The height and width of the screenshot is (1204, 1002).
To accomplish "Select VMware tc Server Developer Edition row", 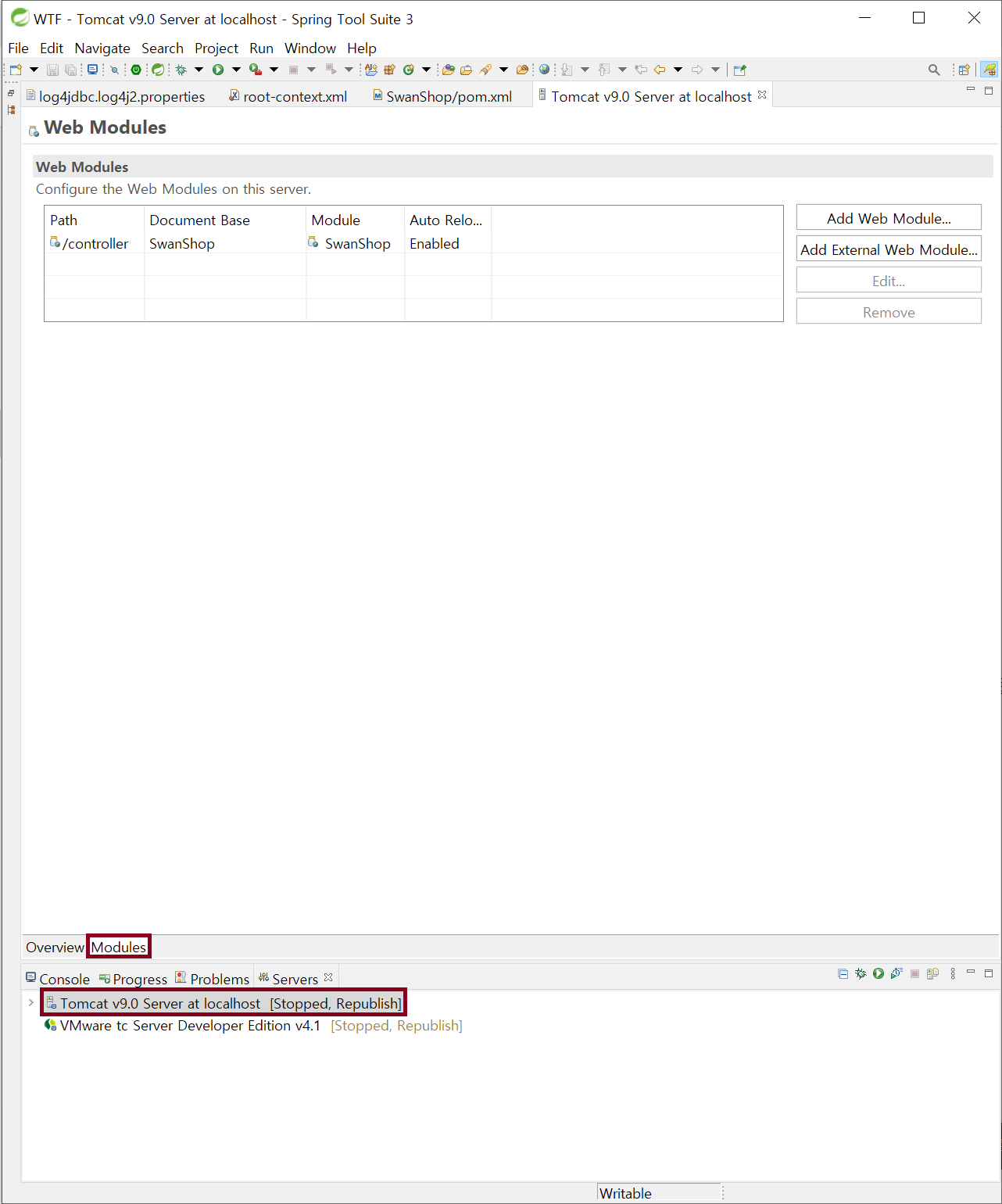I will tap(253, 1025).
